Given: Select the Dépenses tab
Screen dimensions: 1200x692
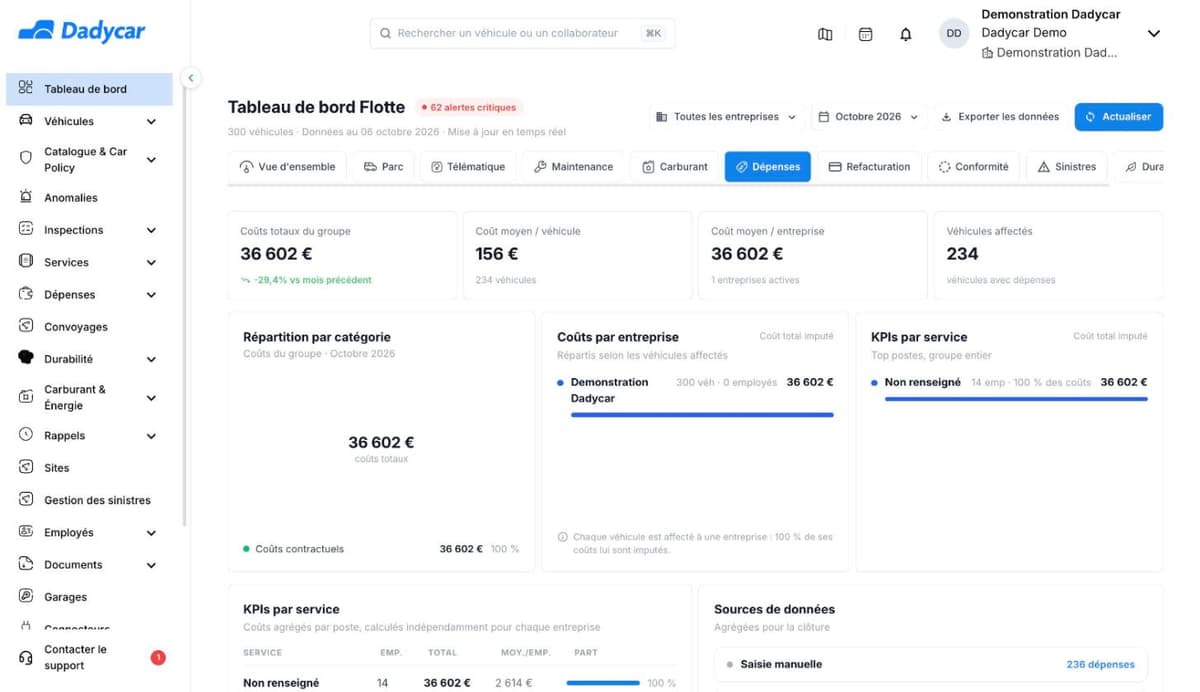Looking at the screenshot, I should (768, 167).
